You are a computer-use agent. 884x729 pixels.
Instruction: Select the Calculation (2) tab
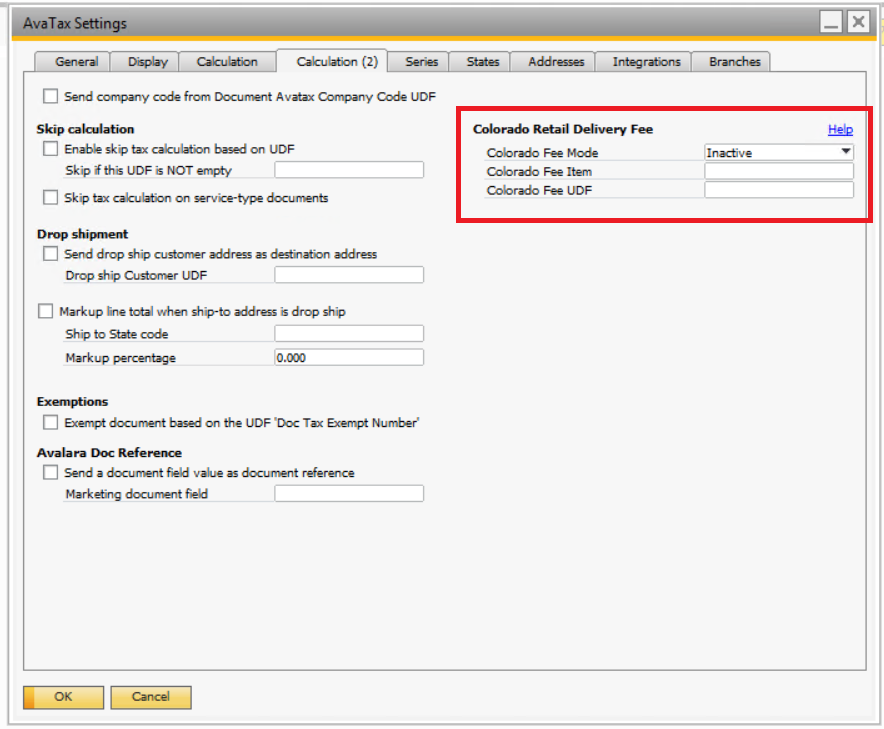point(332,61)
